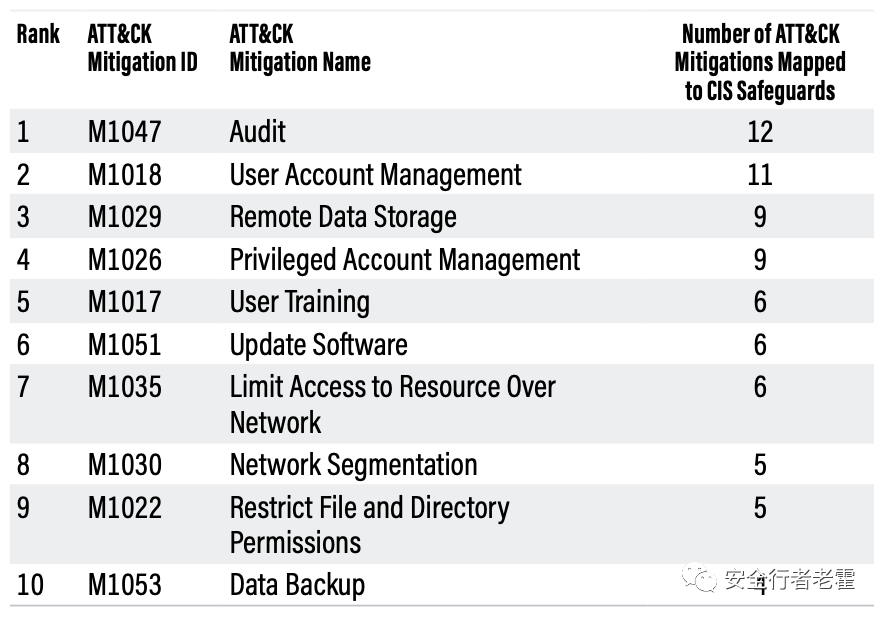The image size is (884, 618).
Task: Select the Audit mitigation name
Action: 258,131
